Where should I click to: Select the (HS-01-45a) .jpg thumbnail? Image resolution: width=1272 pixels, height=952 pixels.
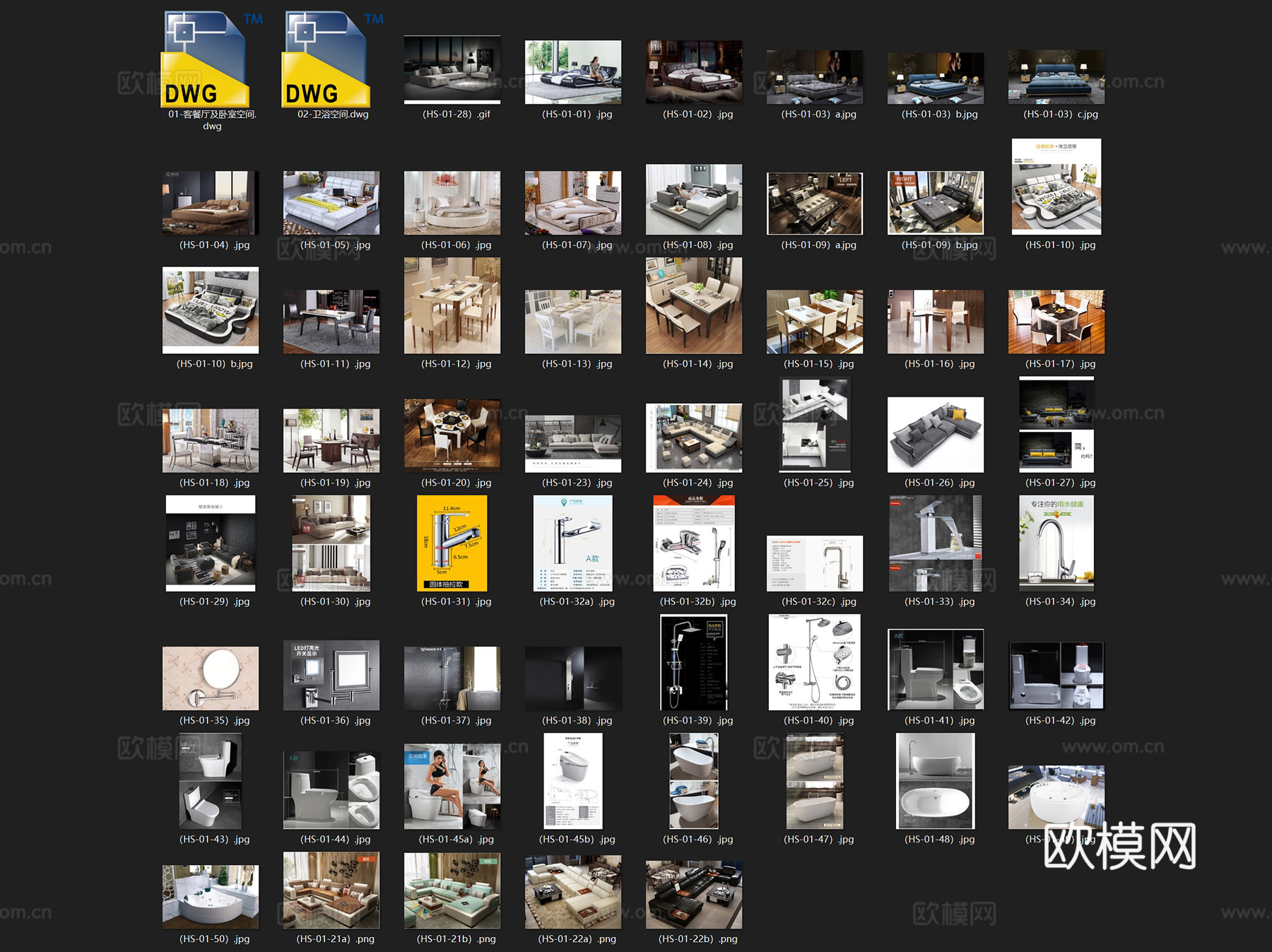click(x=452, y=786)
